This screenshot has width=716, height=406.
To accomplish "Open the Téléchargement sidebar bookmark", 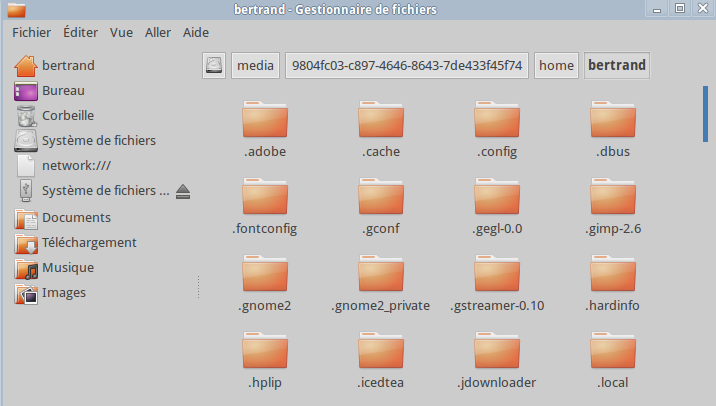I will point(88,242).
